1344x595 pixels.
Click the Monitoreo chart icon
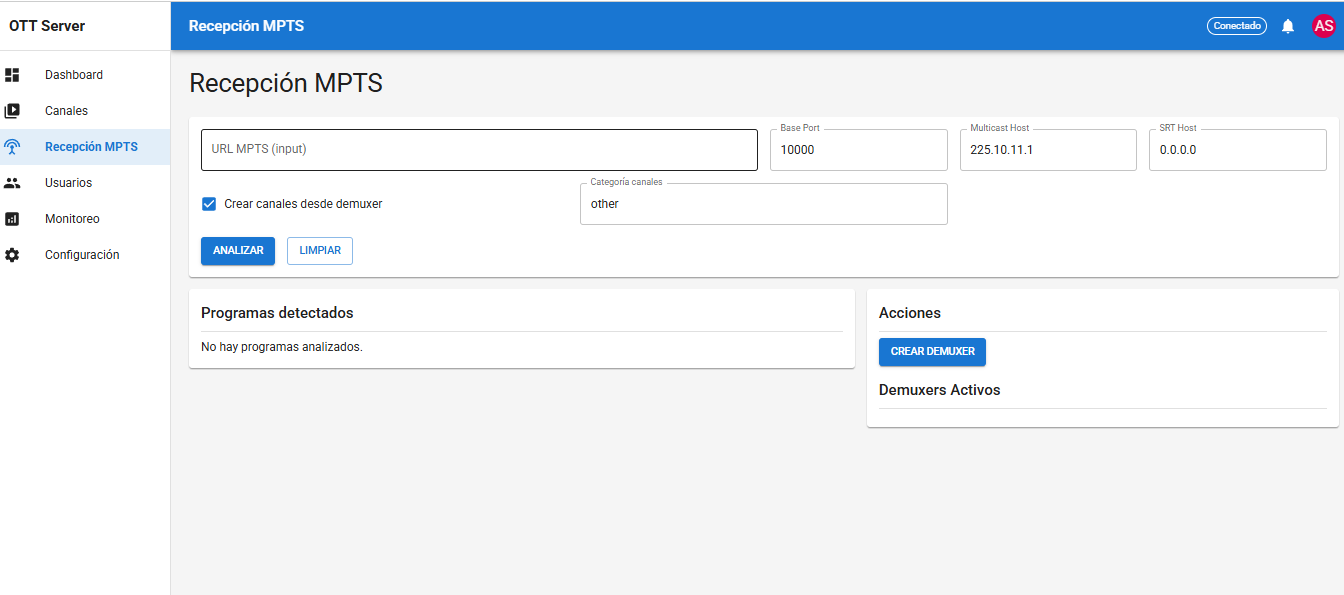(12, 219)
